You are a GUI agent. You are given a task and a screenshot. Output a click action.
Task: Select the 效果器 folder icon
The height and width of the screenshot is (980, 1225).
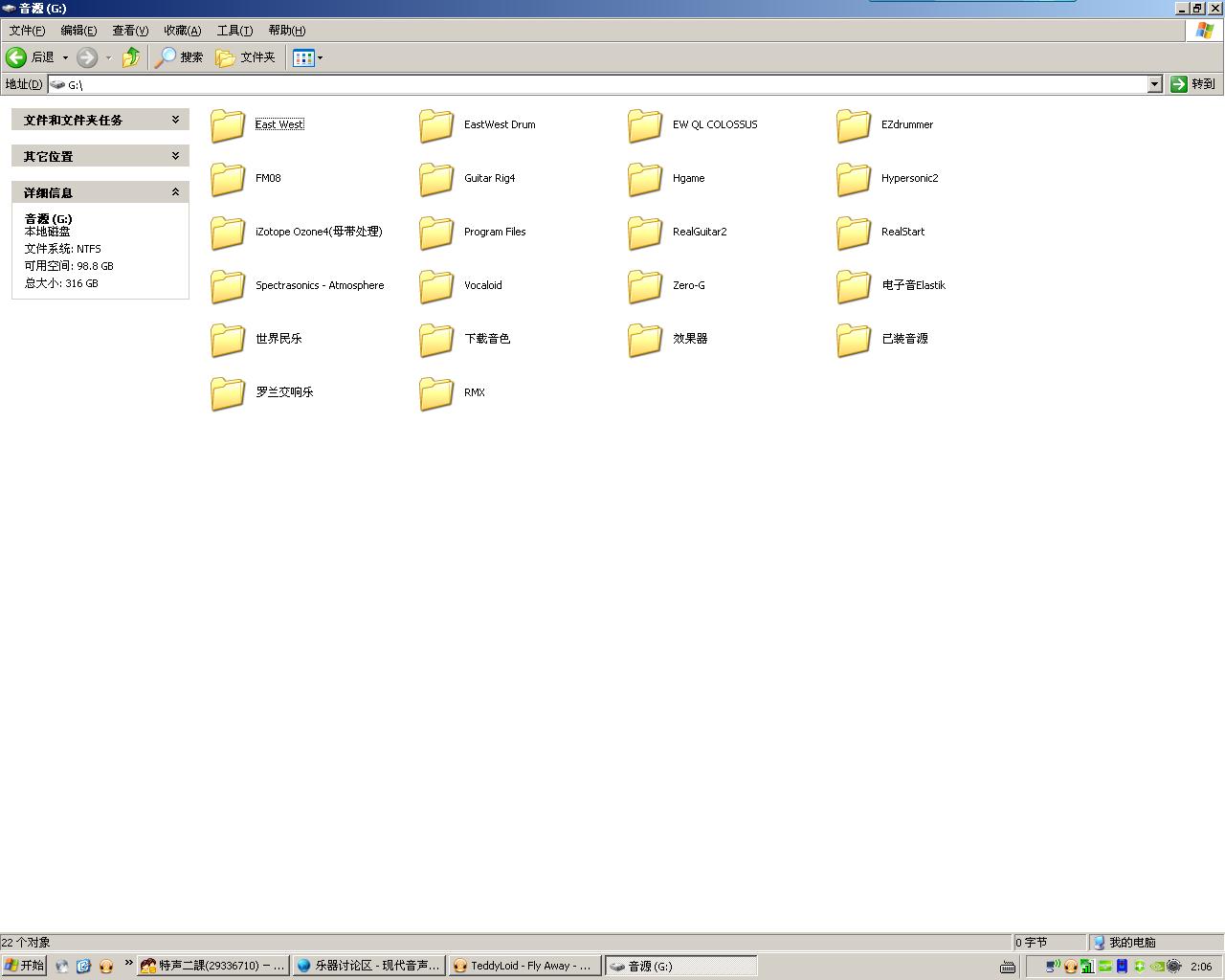tap(645, 339)
